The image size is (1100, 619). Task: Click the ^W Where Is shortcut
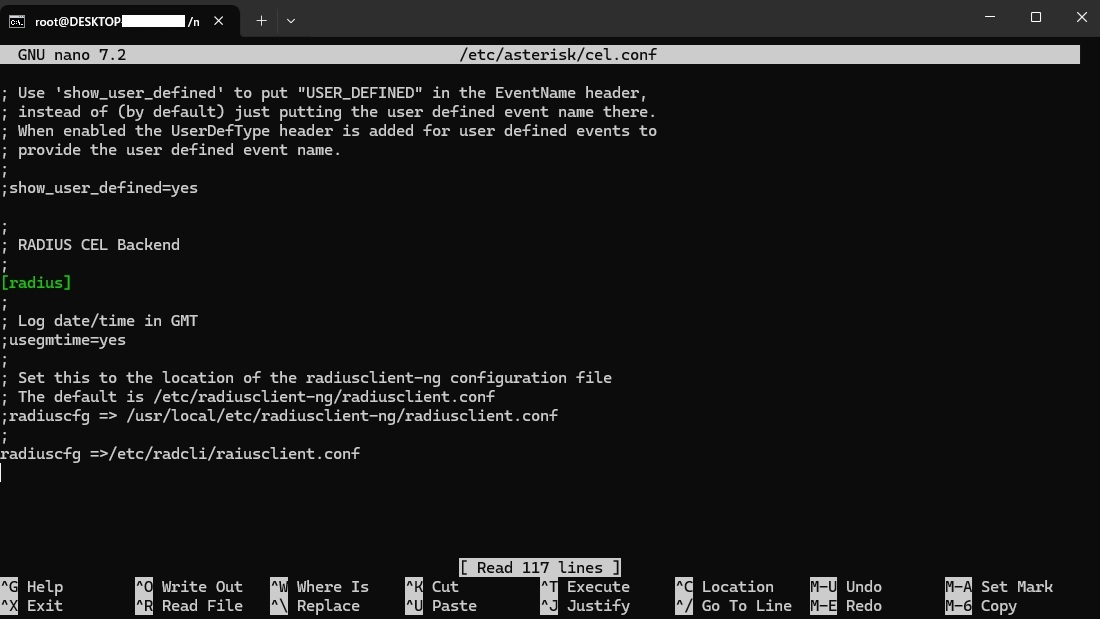320,587
